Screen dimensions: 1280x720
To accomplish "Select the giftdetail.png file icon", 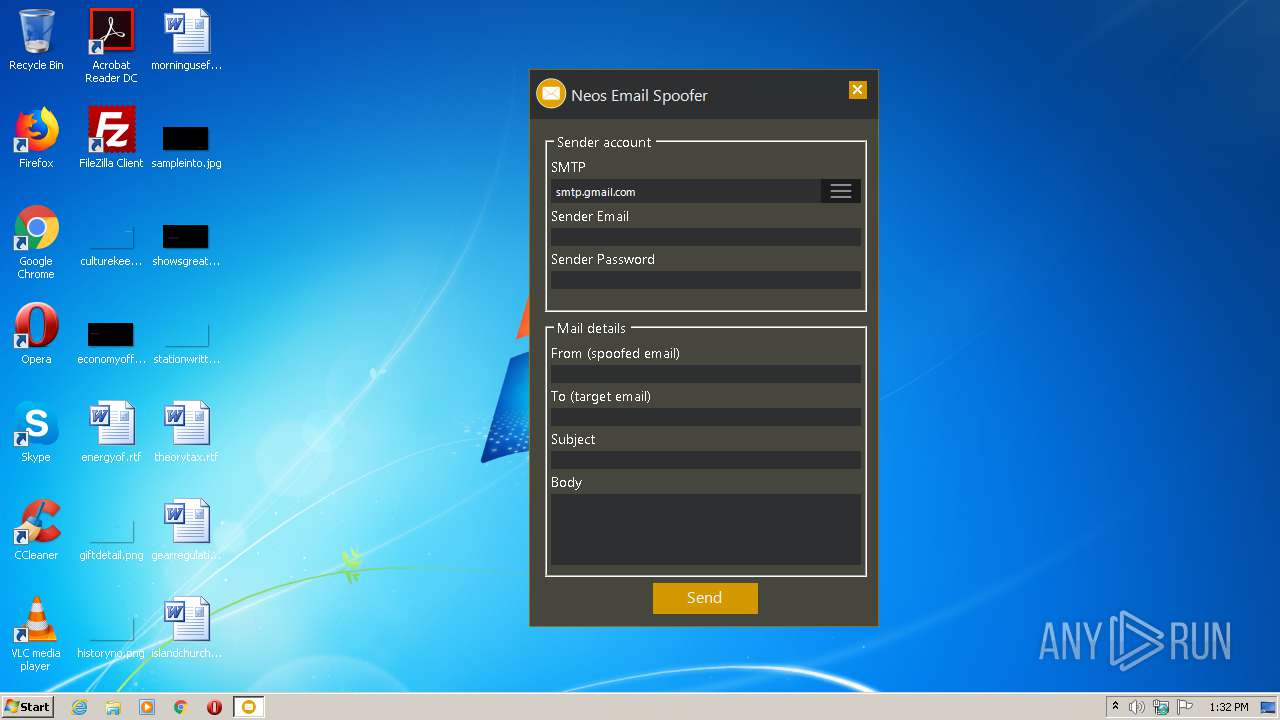I will [x=111, y=538].
